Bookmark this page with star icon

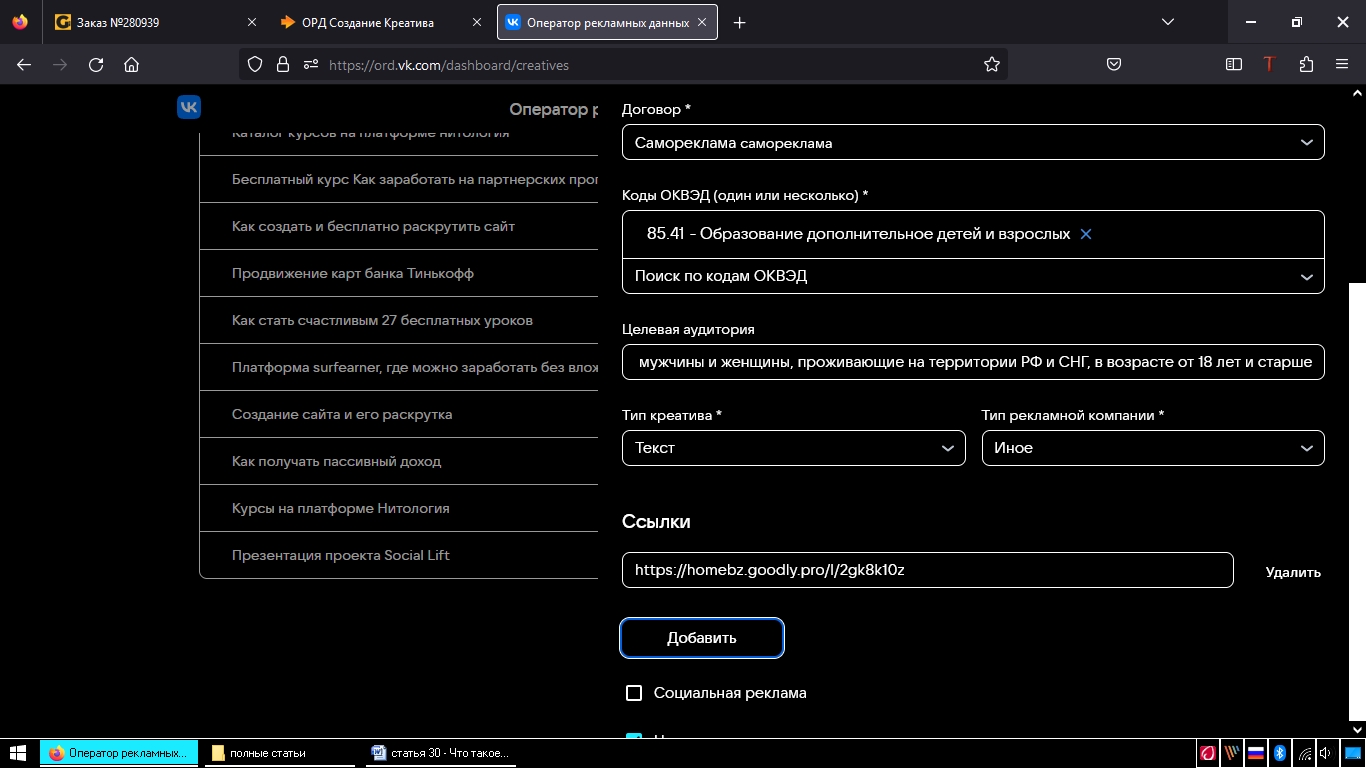[x=992, y=65]
